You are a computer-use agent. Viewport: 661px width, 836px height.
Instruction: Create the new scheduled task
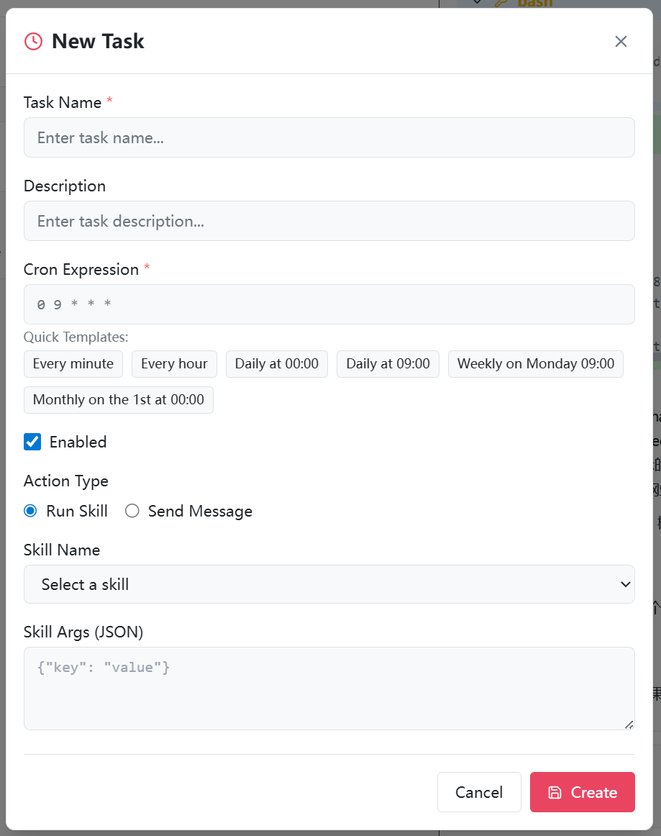582,791
